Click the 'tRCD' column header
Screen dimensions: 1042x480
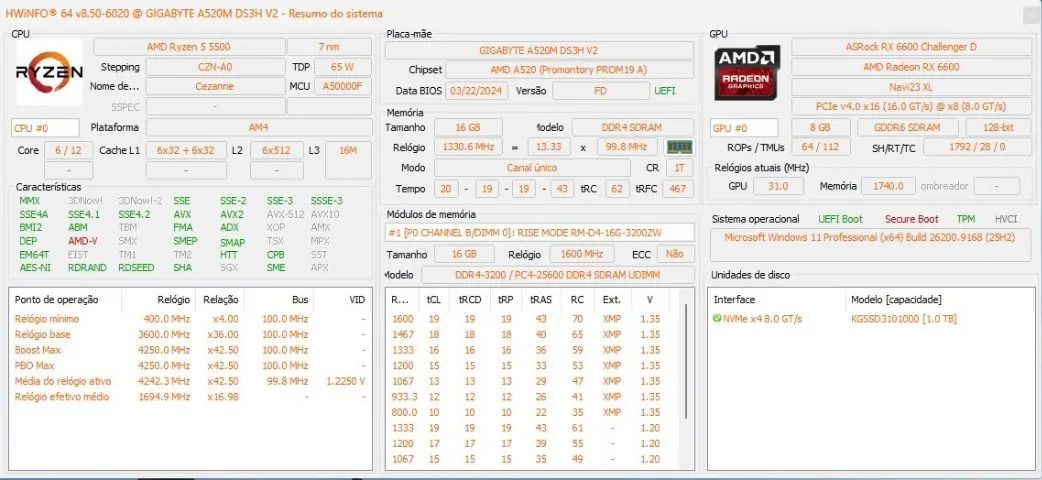pos(470,300)
